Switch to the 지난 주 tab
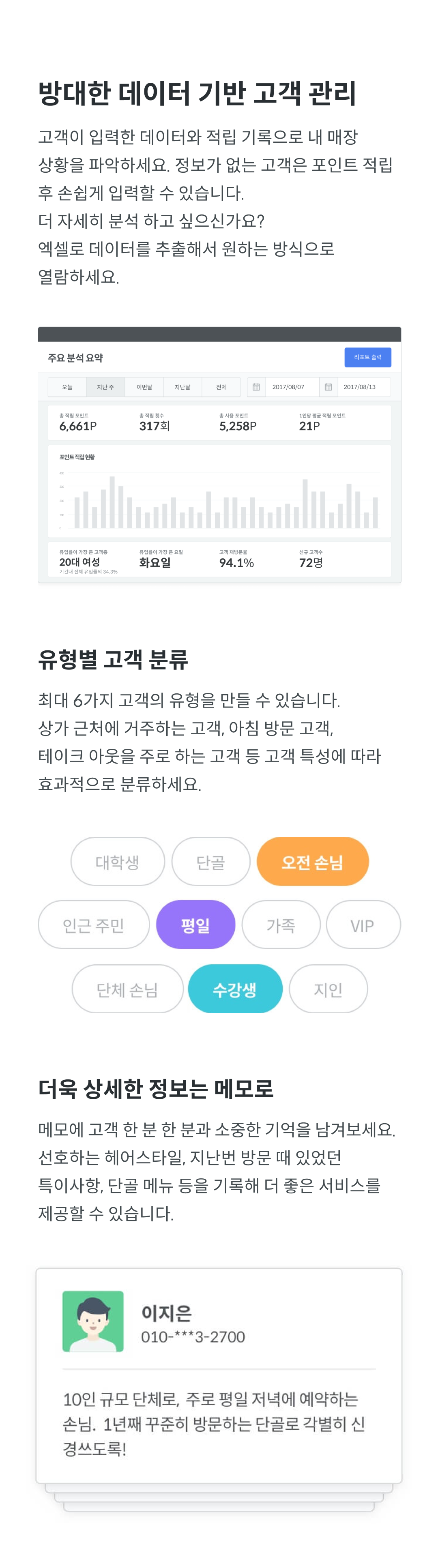The height and width of the screenshot is (1568, 438). (x=105, y=387)
